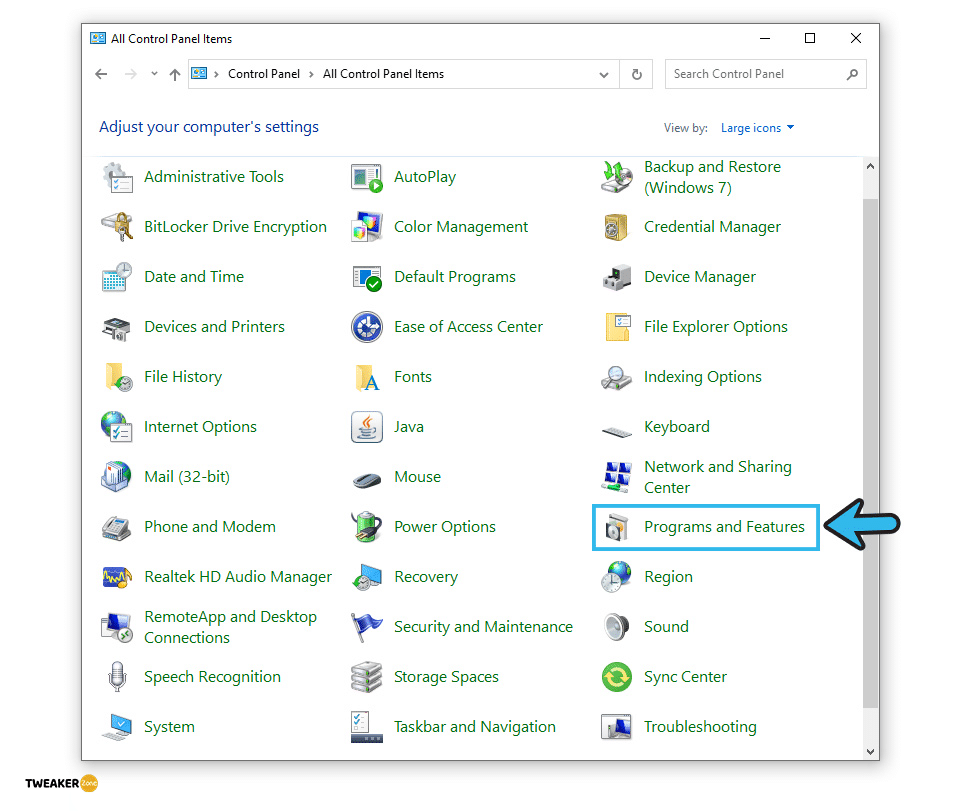This screenshot has height=811, width=956.
Task: Click the Internet Options globe icon
Action: (x=117, y=427)
